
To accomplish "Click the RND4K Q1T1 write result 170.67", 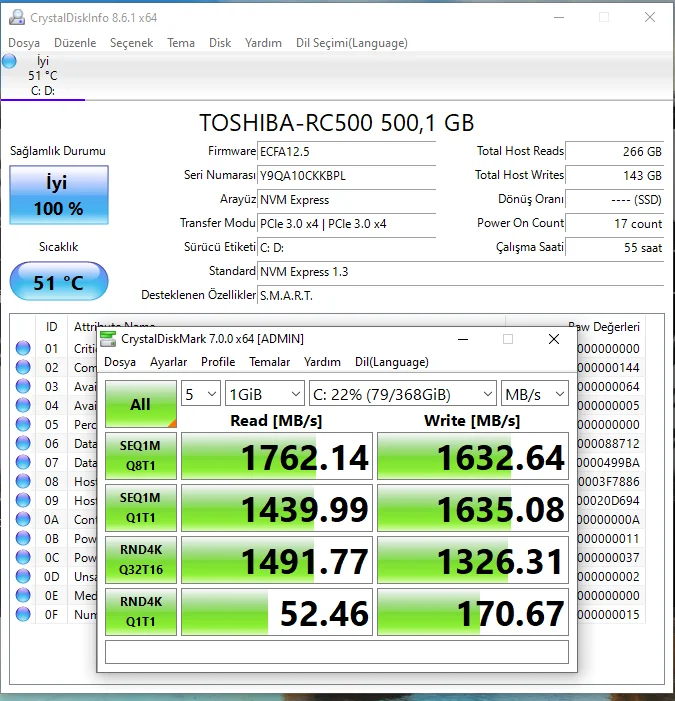I will click(473, 612).
